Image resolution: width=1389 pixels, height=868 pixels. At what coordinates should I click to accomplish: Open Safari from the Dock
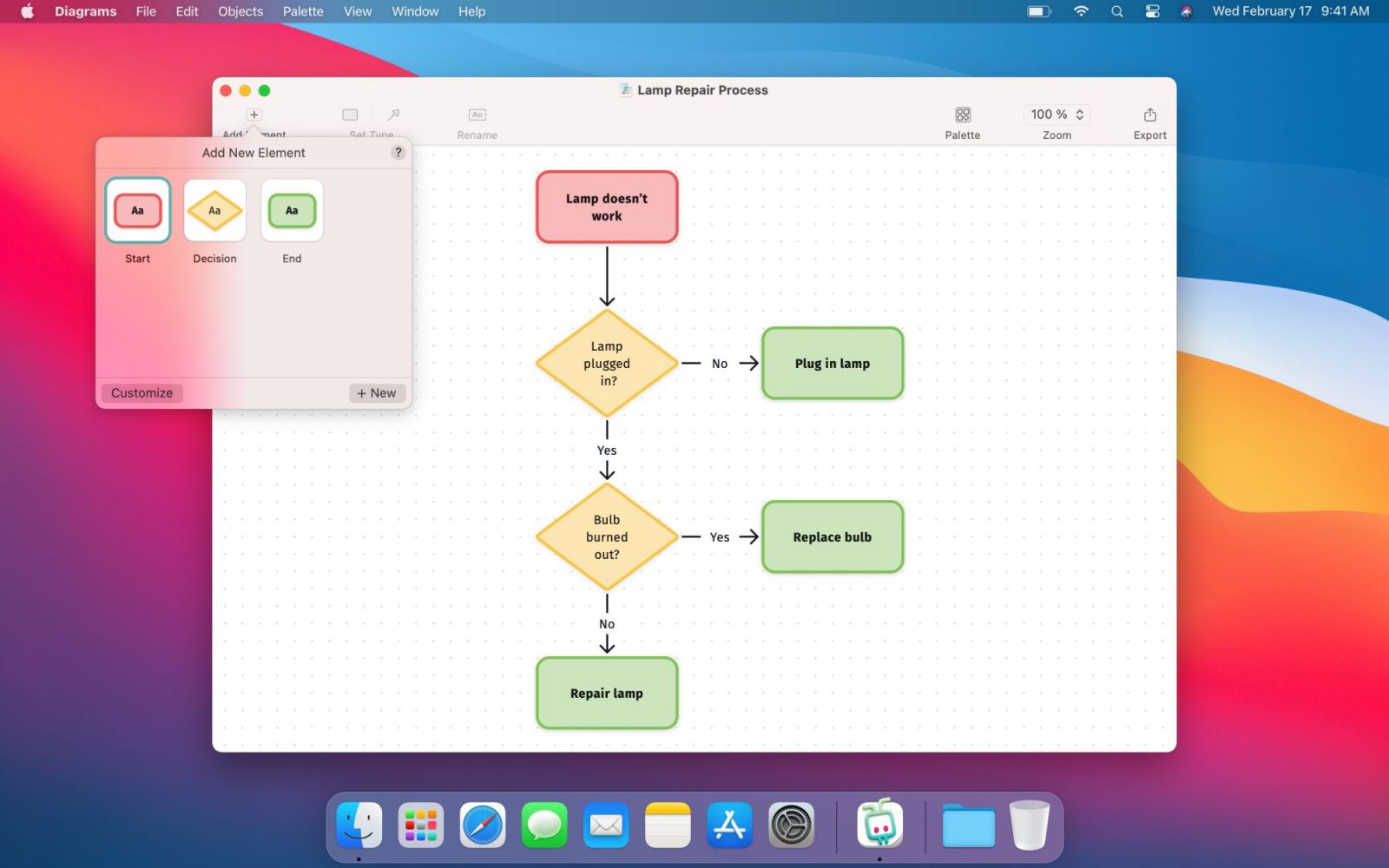tap(483, 825)
